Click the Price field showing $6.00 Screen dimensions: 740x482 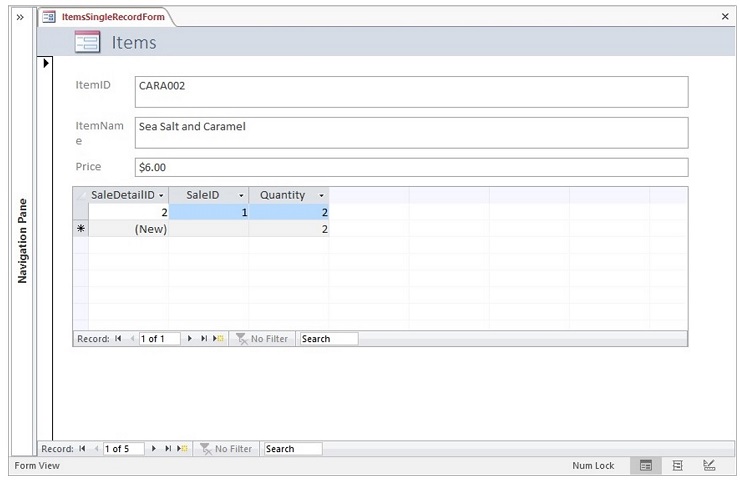[x=411, y=167]
